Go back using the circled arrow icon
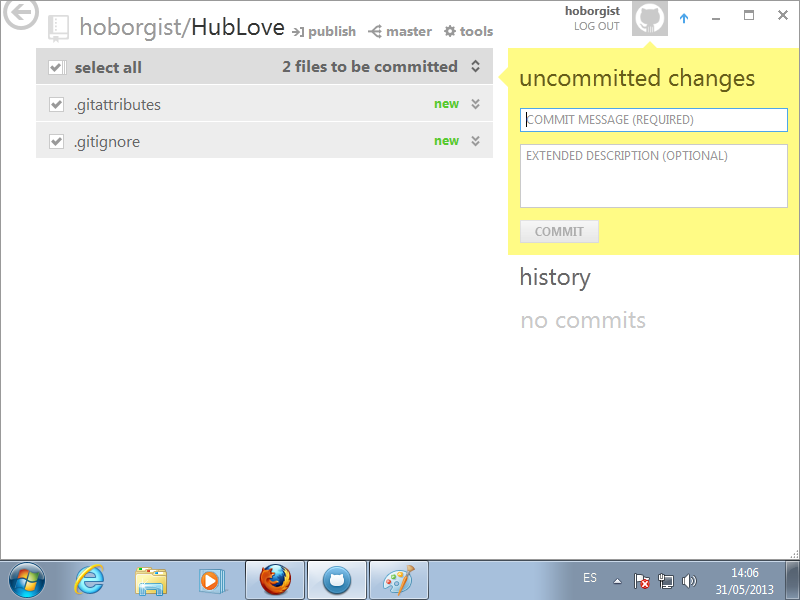Image resolution: width=800 pixels, height=600 pixels. 21,13
